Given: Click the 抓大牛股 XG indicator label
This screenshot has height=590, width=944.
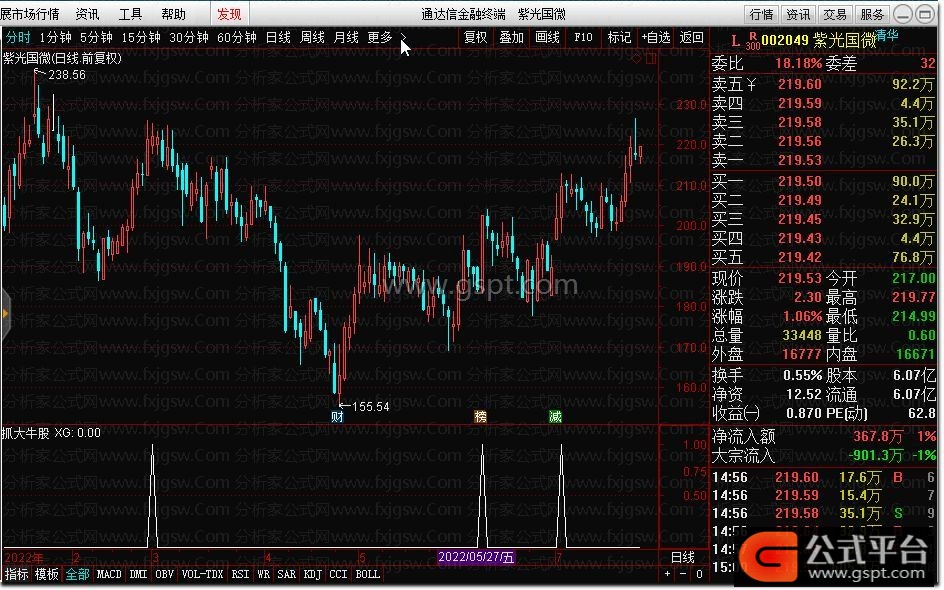Looking at the screenshot, I should click(x=51, y=433).
